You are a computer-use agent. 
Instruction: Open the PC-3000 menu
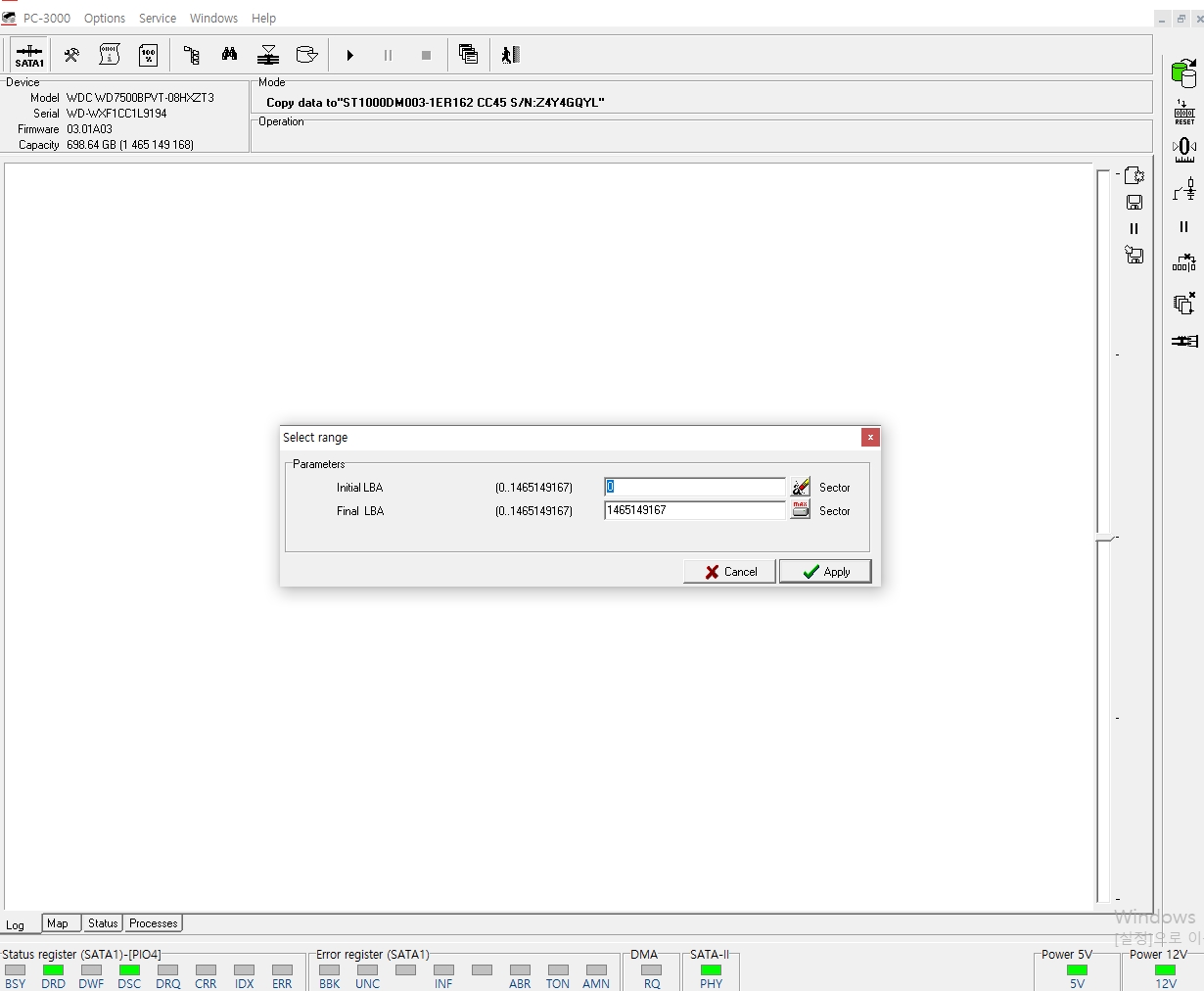(47, 18)
